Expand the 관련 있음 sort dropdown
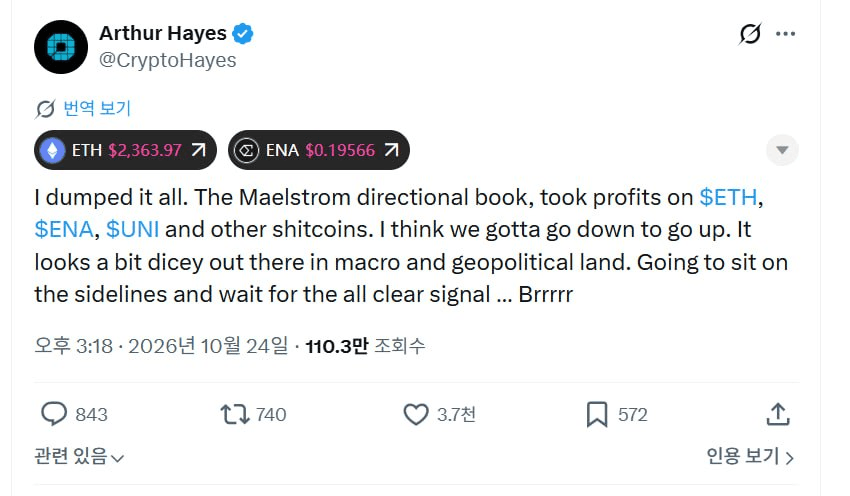Image resolution: width=850 pixels, height=496 pixels. pyautogui.click(x=79, y=456)
